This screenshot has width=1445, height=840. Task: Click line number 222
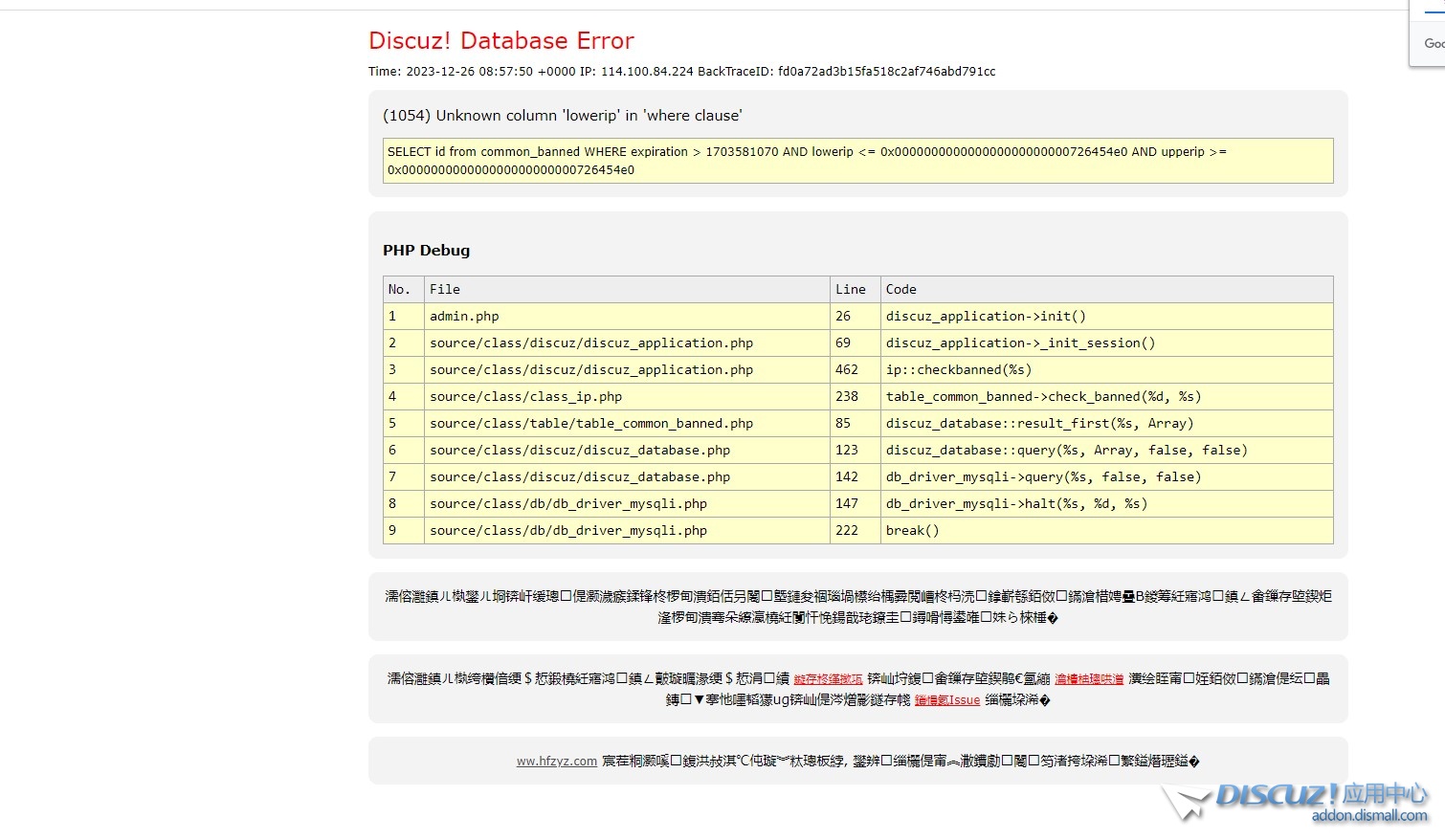click(856, 530)
